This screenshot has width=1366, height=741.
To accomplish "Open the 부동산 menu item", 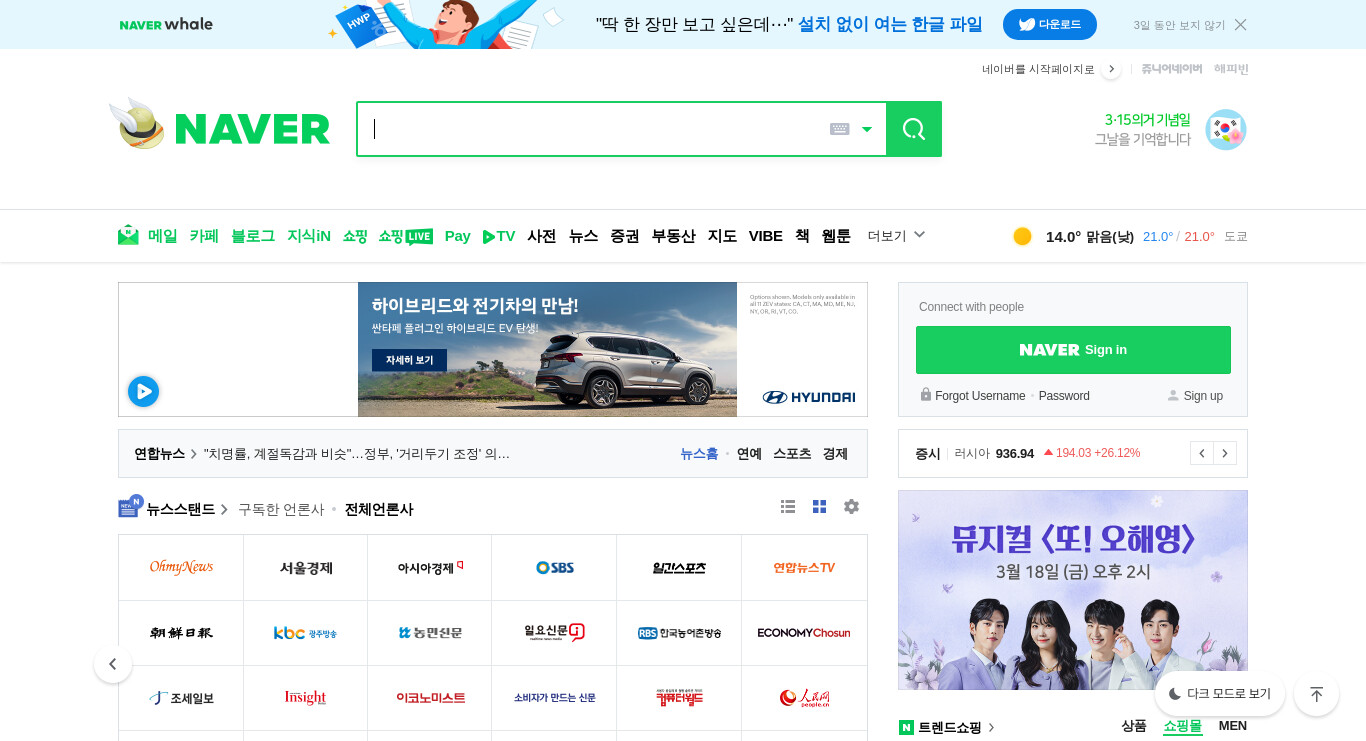I will [674, 236].
